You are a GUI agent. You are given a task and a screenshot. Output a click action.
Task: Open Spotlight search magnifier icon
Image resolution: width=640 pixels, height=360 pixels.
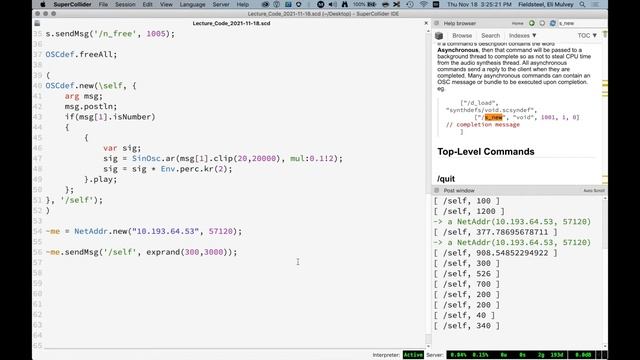click(x=582, y=4)
